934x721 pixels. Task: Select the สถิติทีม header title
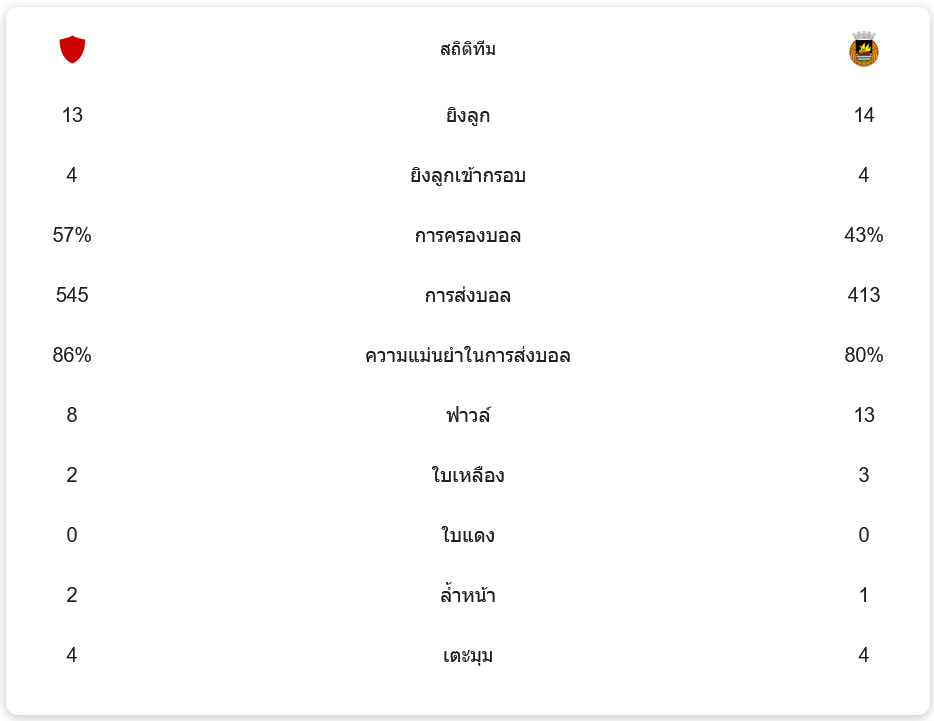click(x=468, y=49)
